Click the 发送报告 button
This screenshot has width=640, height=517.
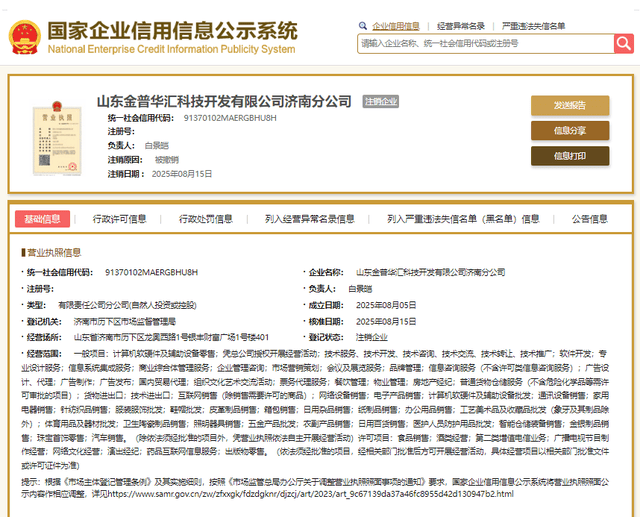pyautogui.click(x=570, y=105)
